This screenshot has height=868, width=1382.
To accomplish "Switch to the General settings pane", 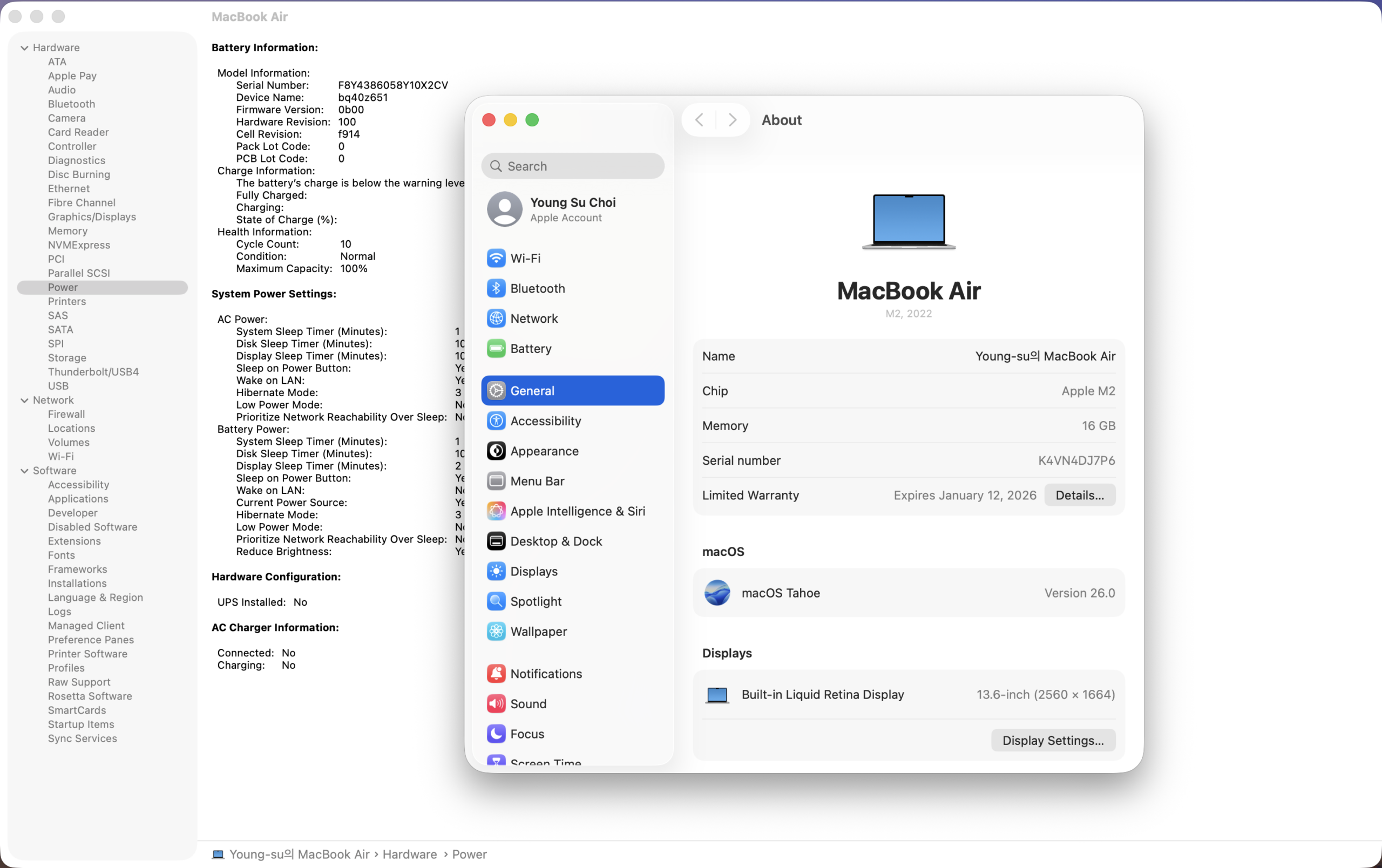I will pos(533,391).
